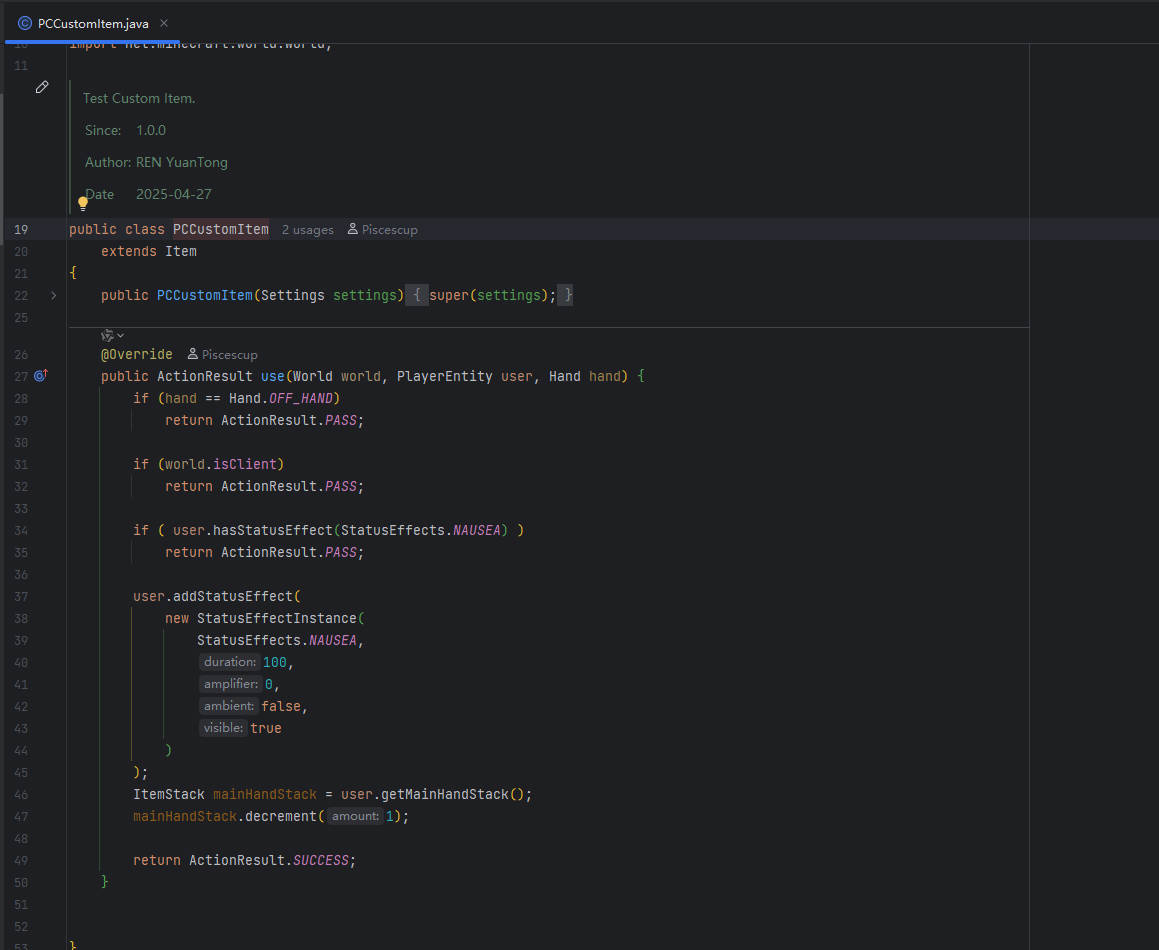1159x950 pixels.
Task: Open the '2 usages' inlay hint
Action: point(307,230)
